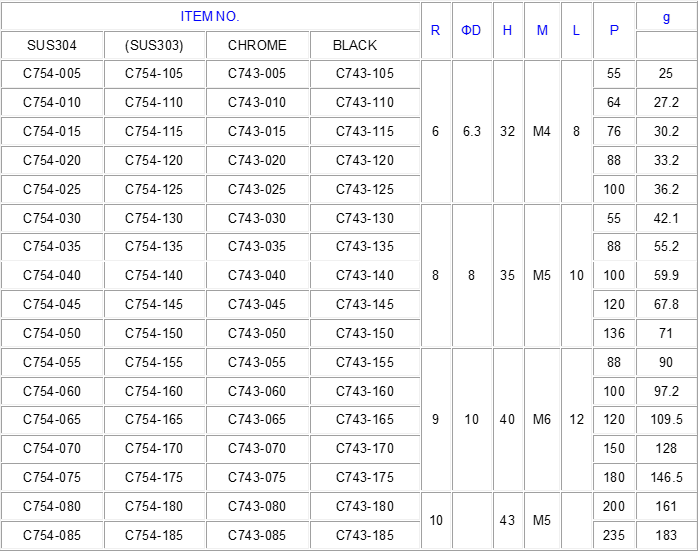
Task: Select the CHROME column header
Action: click(x=257, y=45)
